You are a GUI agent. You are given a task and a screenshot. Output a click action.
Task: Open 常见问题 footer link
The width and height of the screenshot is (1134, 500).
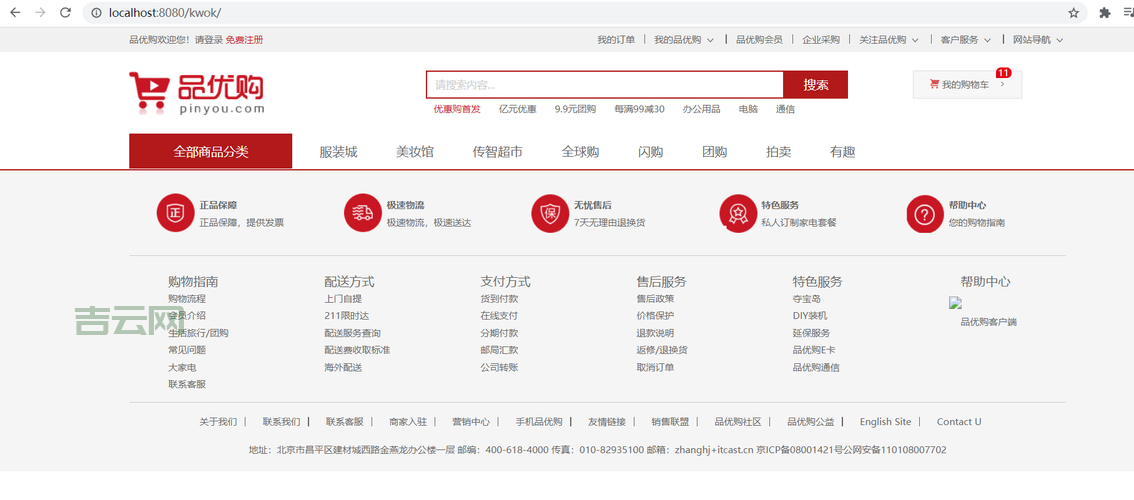(187, 349)
